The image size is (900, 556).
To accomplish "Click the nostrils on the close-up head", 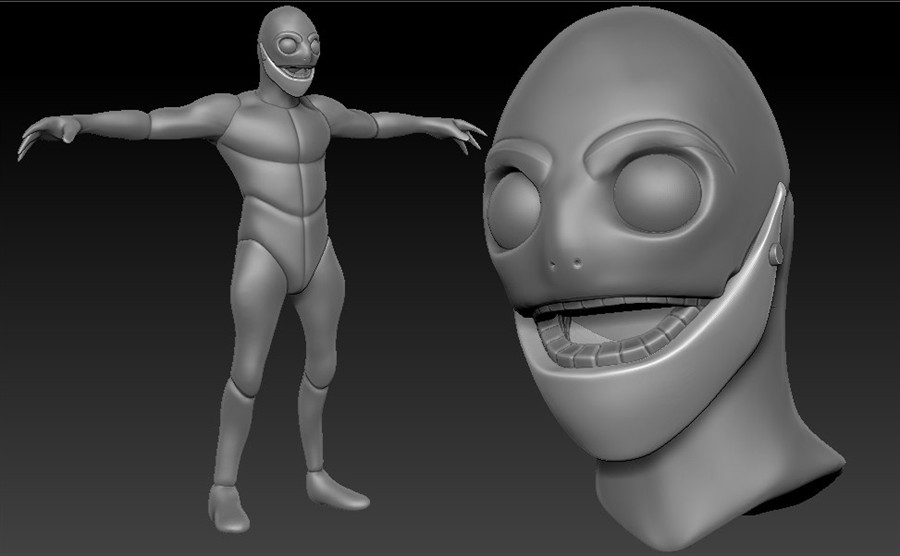I will (568, 265).
